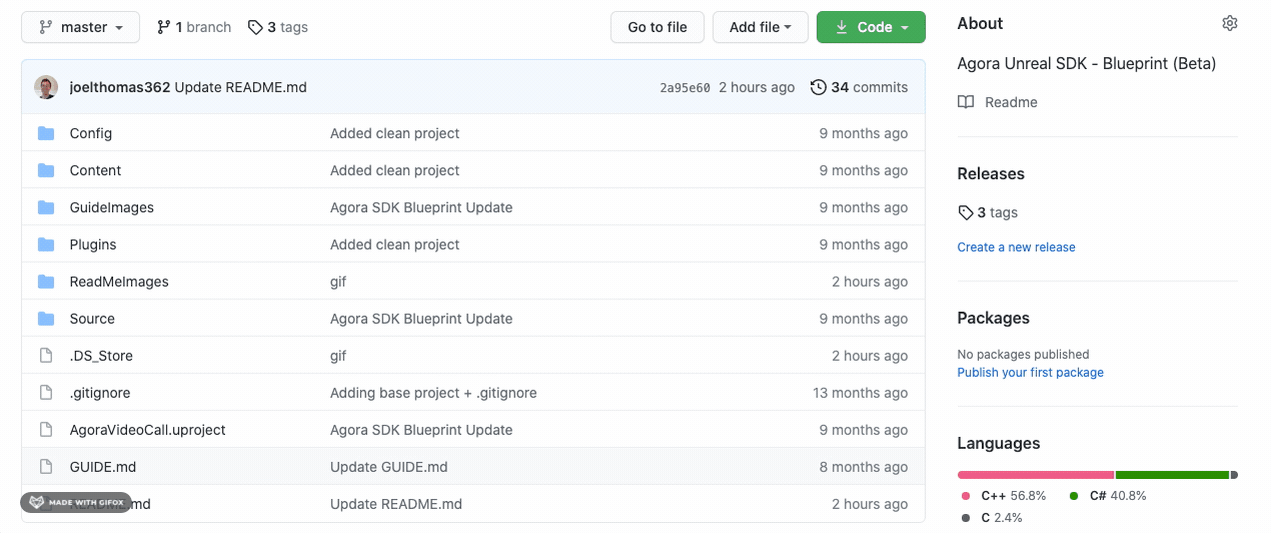This screenshot has height=533, width=1271.
Task: Open the About settings gear icon
Action: [1230, 23]
